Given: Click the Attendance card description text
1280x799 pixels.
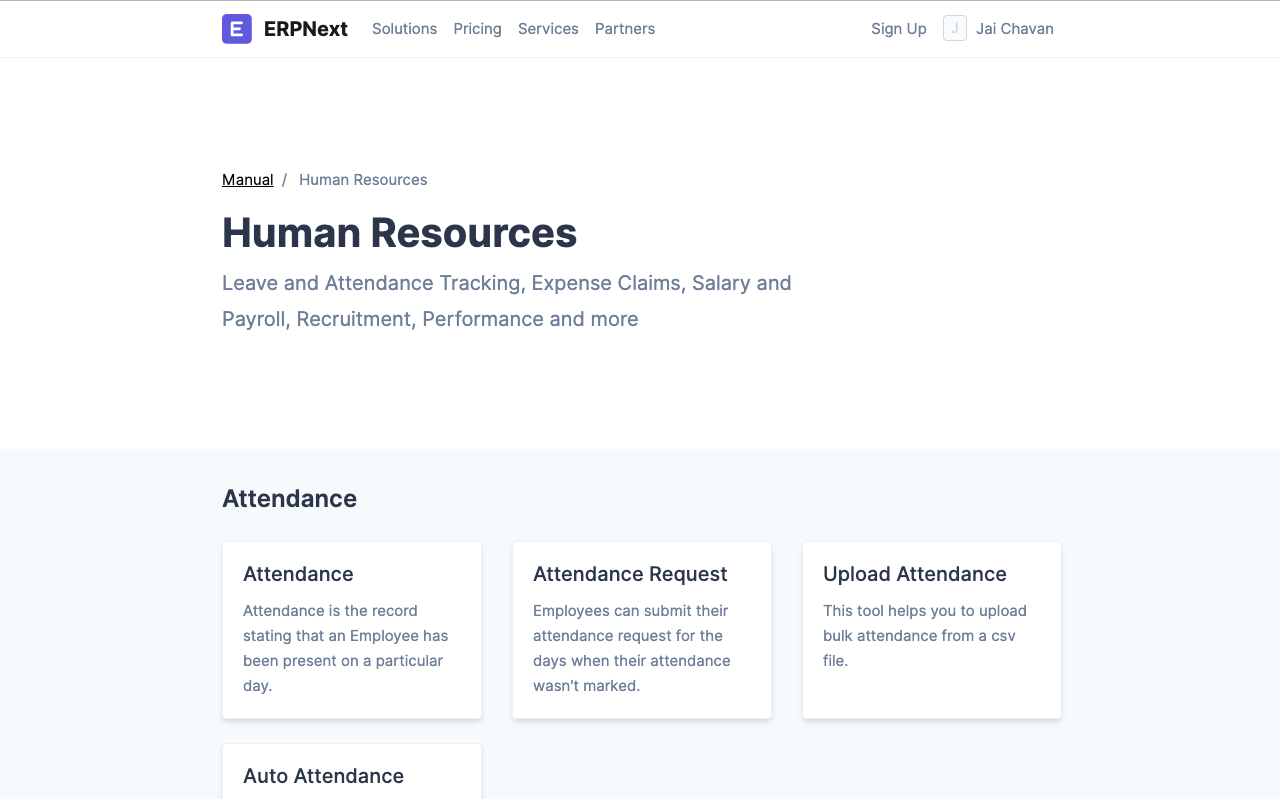Looking at the screenshot, I should [345, 648].
